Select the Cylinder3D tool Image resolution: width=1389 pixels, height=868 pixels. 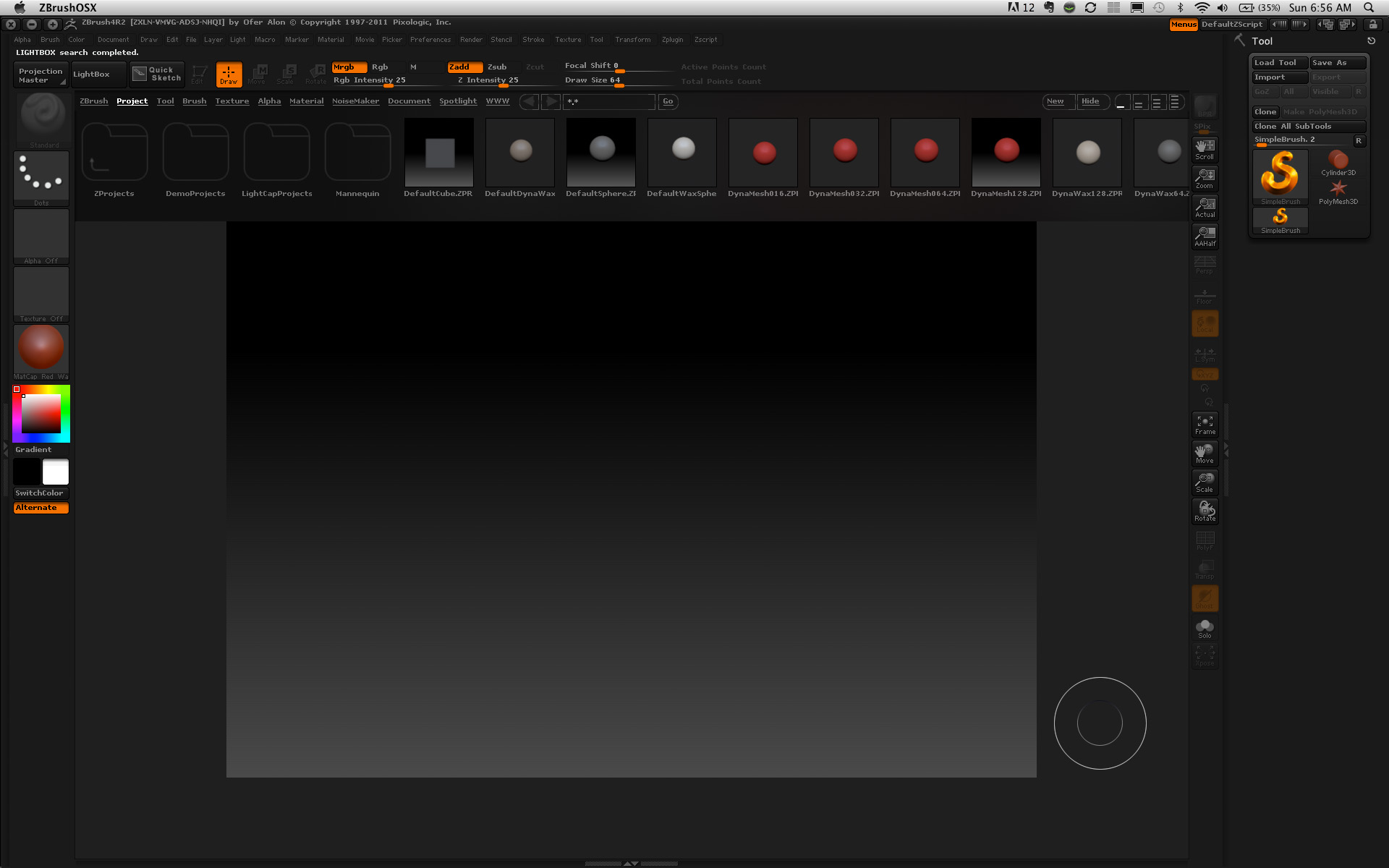tap(1338, 163)
